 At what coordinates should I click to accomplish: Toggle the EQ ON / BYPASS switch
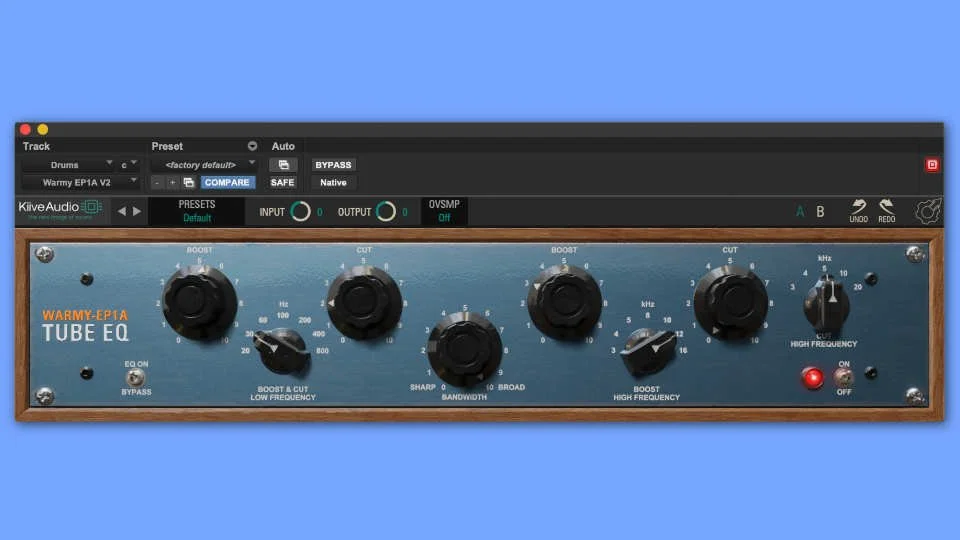tap(135, 377)
